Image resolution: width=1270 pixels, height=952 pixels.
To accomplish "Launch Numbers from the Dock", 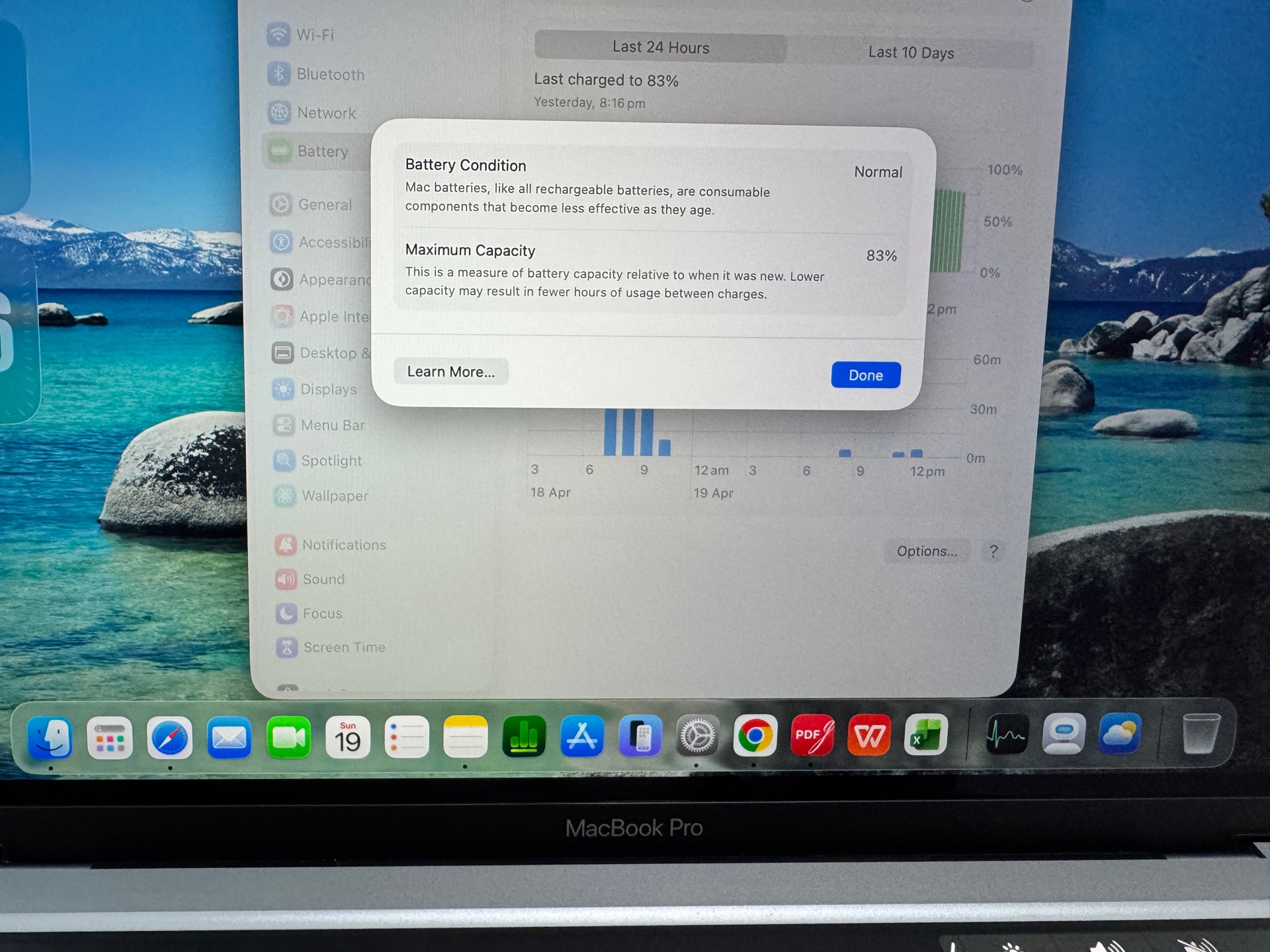I will click(524, 736).
